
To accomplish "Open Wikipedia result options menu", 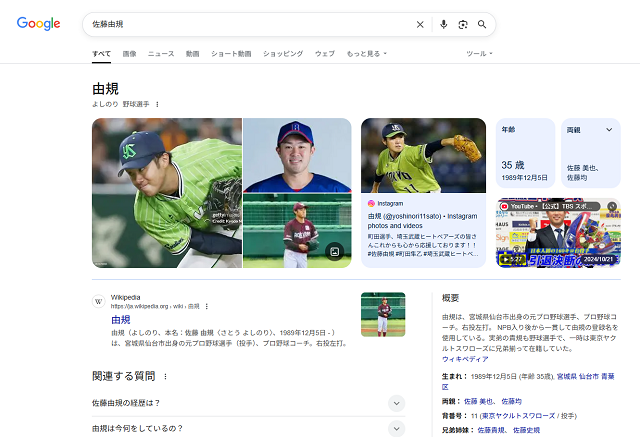I will click(207, 306).
